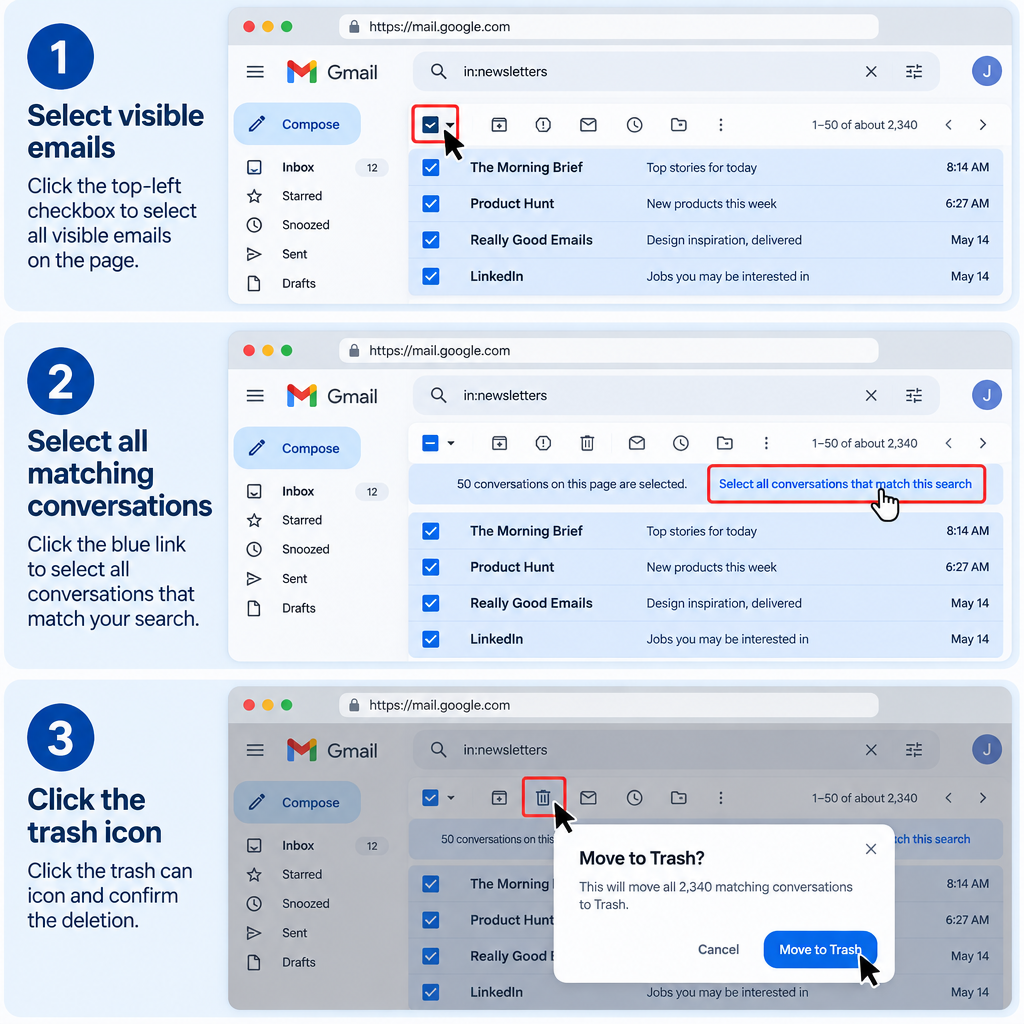The height and width of the screenshot is (1024, 1024).
Task: Click the J account avatar in step 2 Gmail
Action: (986, 394)
